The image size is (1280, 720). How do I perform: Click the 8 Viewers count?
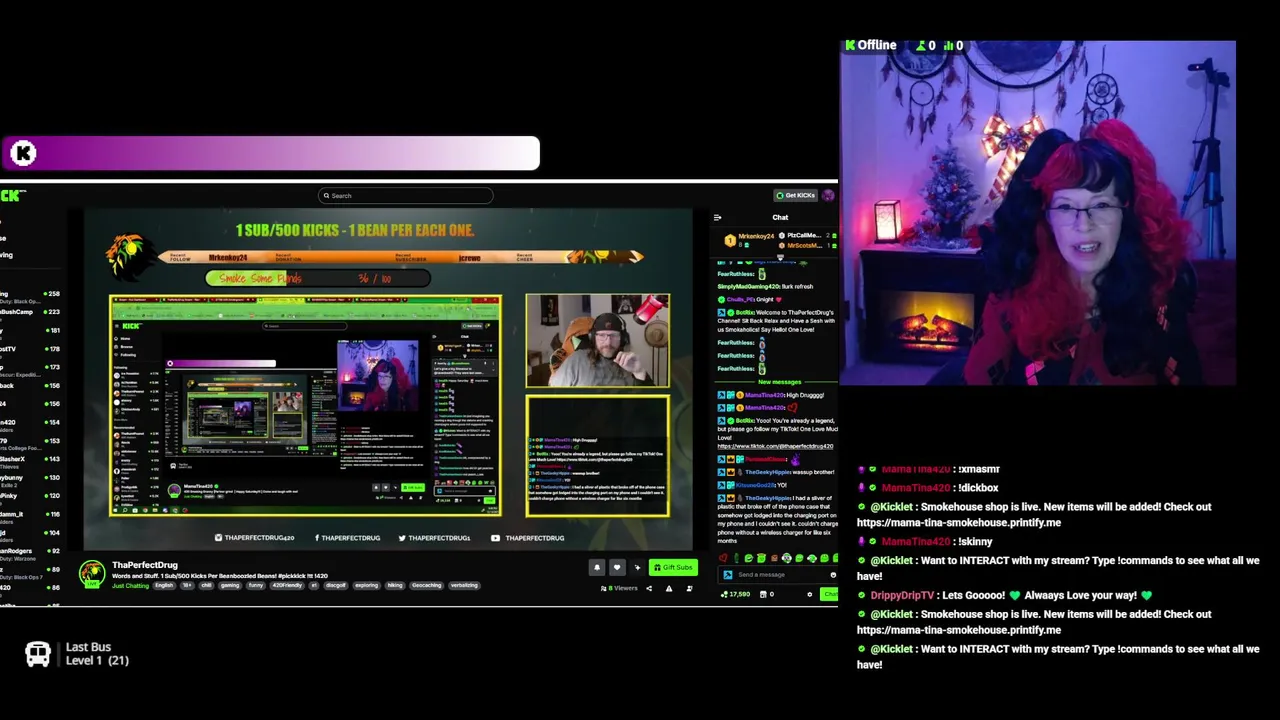coord(621,588)
